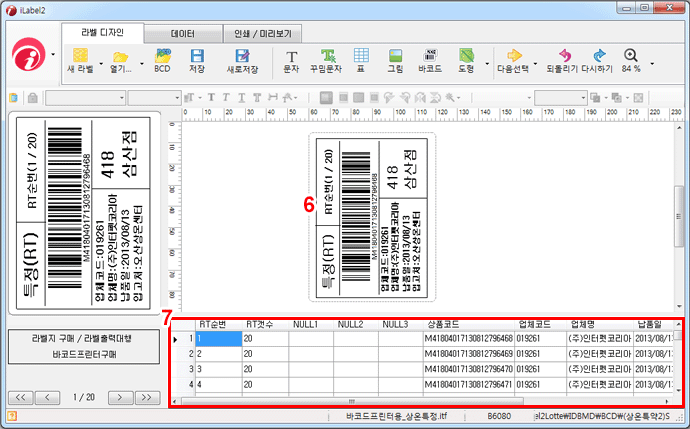Go to first label with << button
This screenshot has height=429, width=690.
(x=20, y=397)
